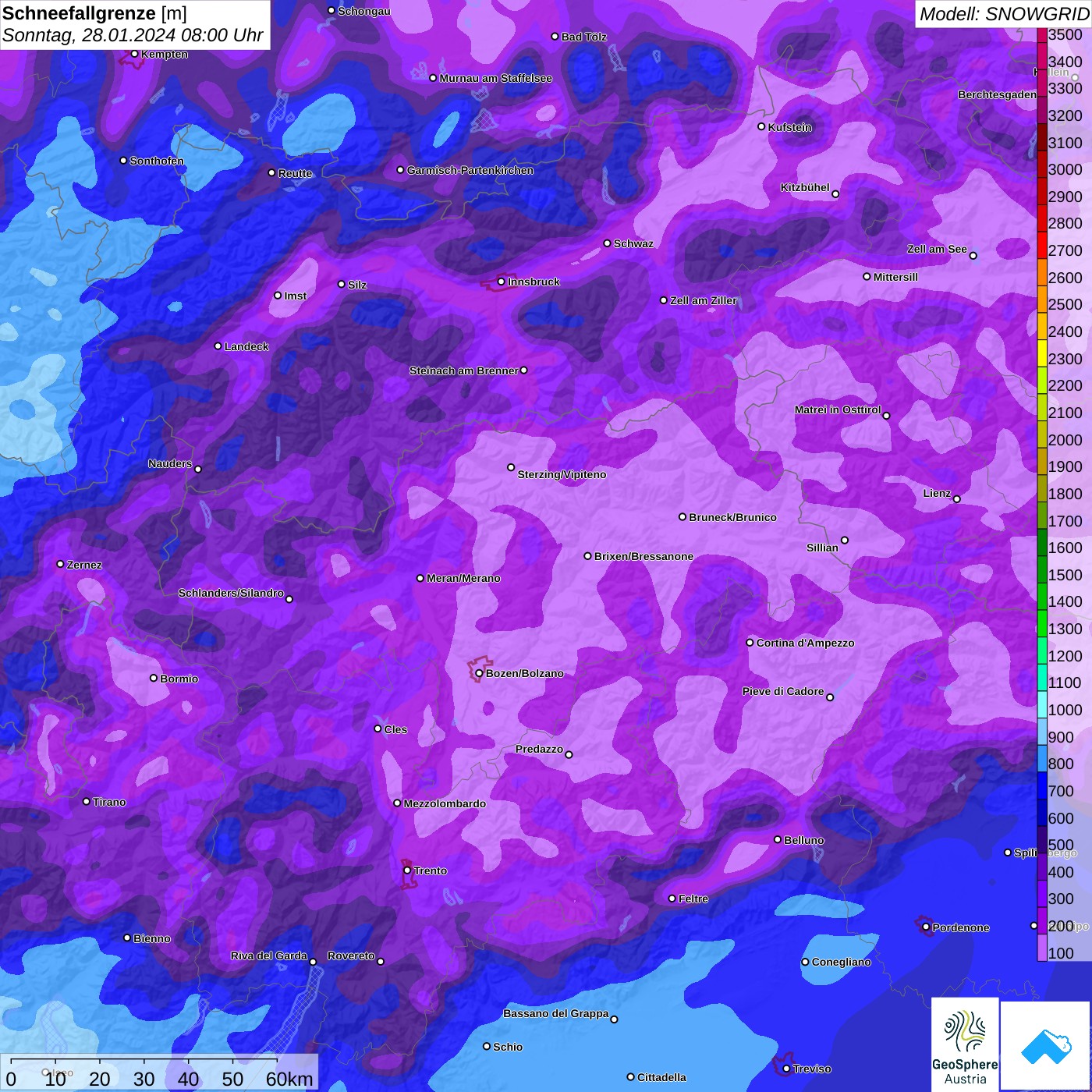Click the Kufstein marker dot
Screen dimensions: 1092x1092
762,126
